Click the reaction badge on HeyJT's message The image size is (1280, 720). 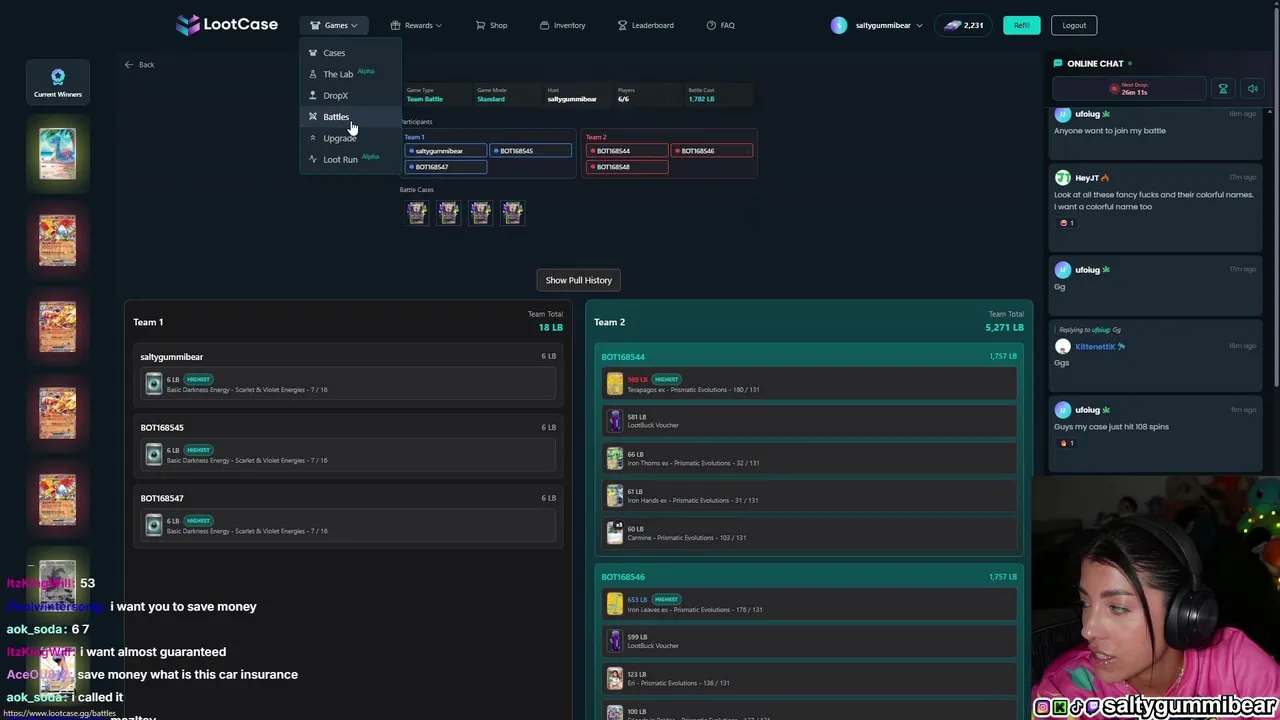[x=1067, y=223]
